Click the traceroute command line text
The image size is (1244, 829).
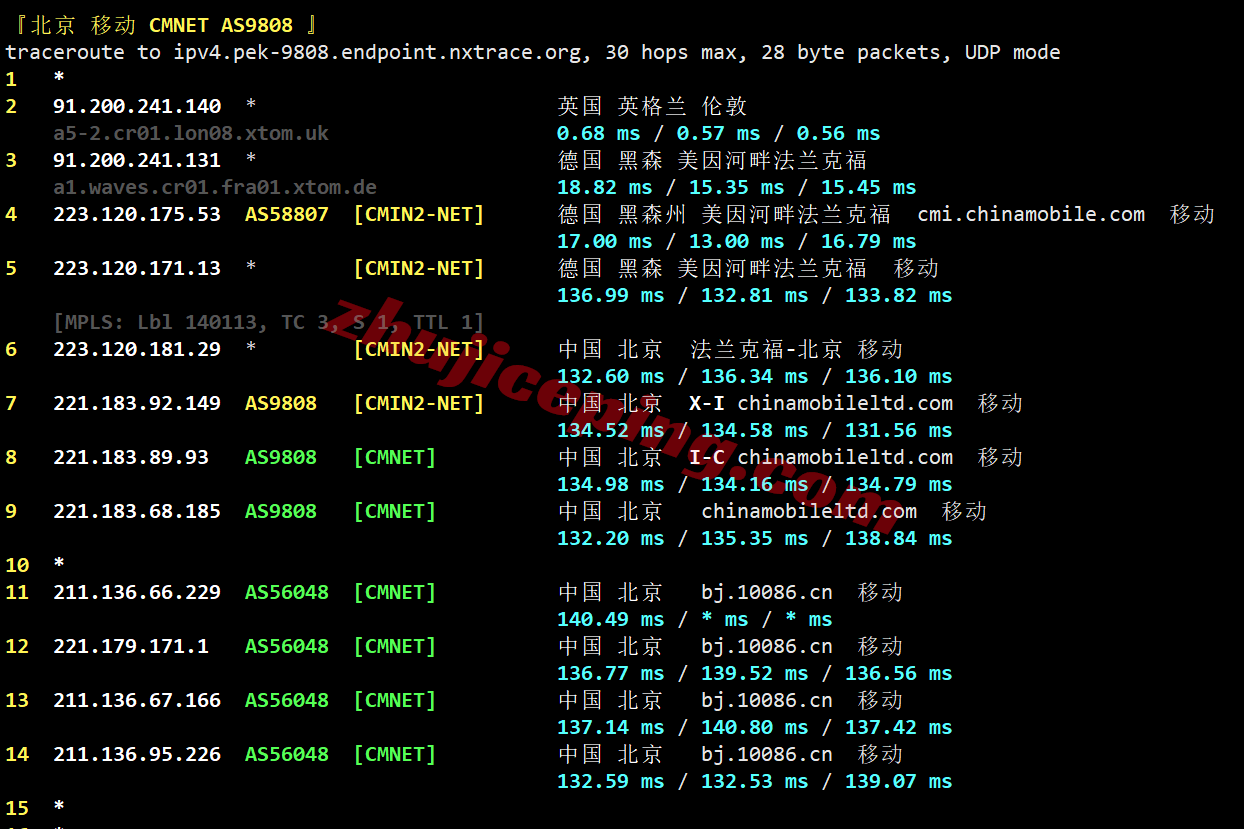click(533, 52)
